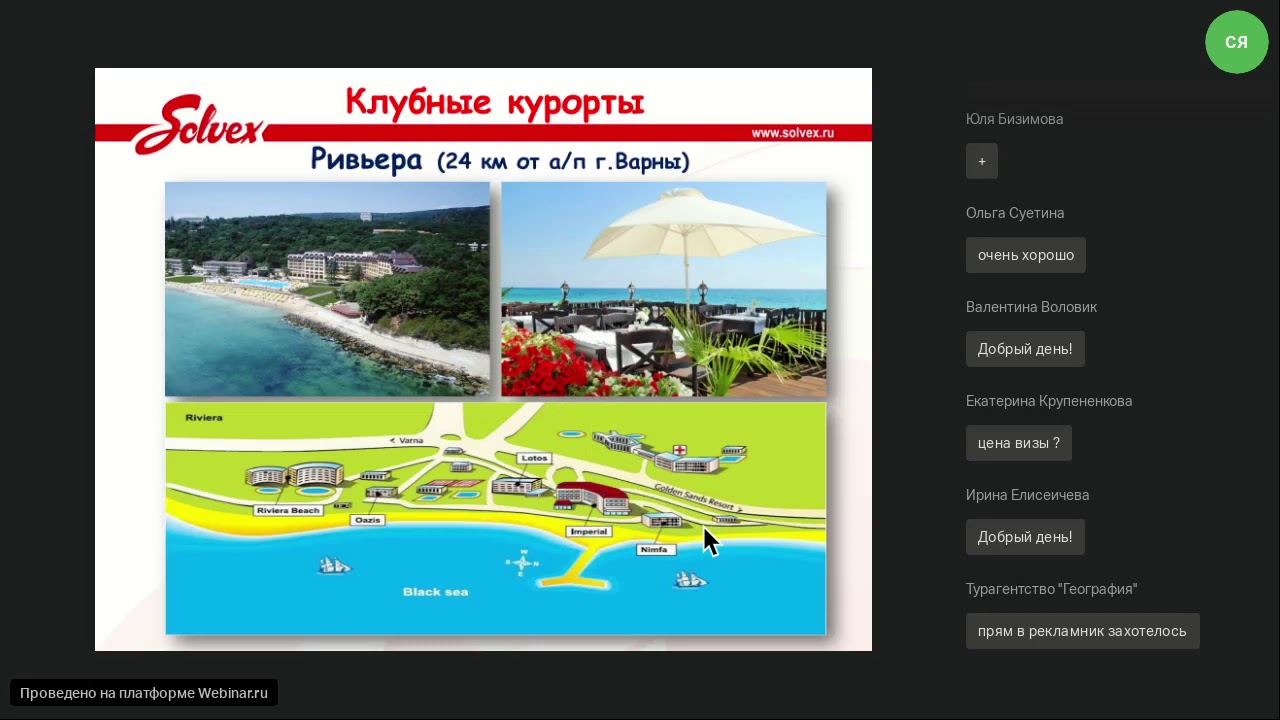The height and width of the screenshot is (720, 1280).
Task: Select the seaside terrace umbrella photo
Action: pos(664,289)
